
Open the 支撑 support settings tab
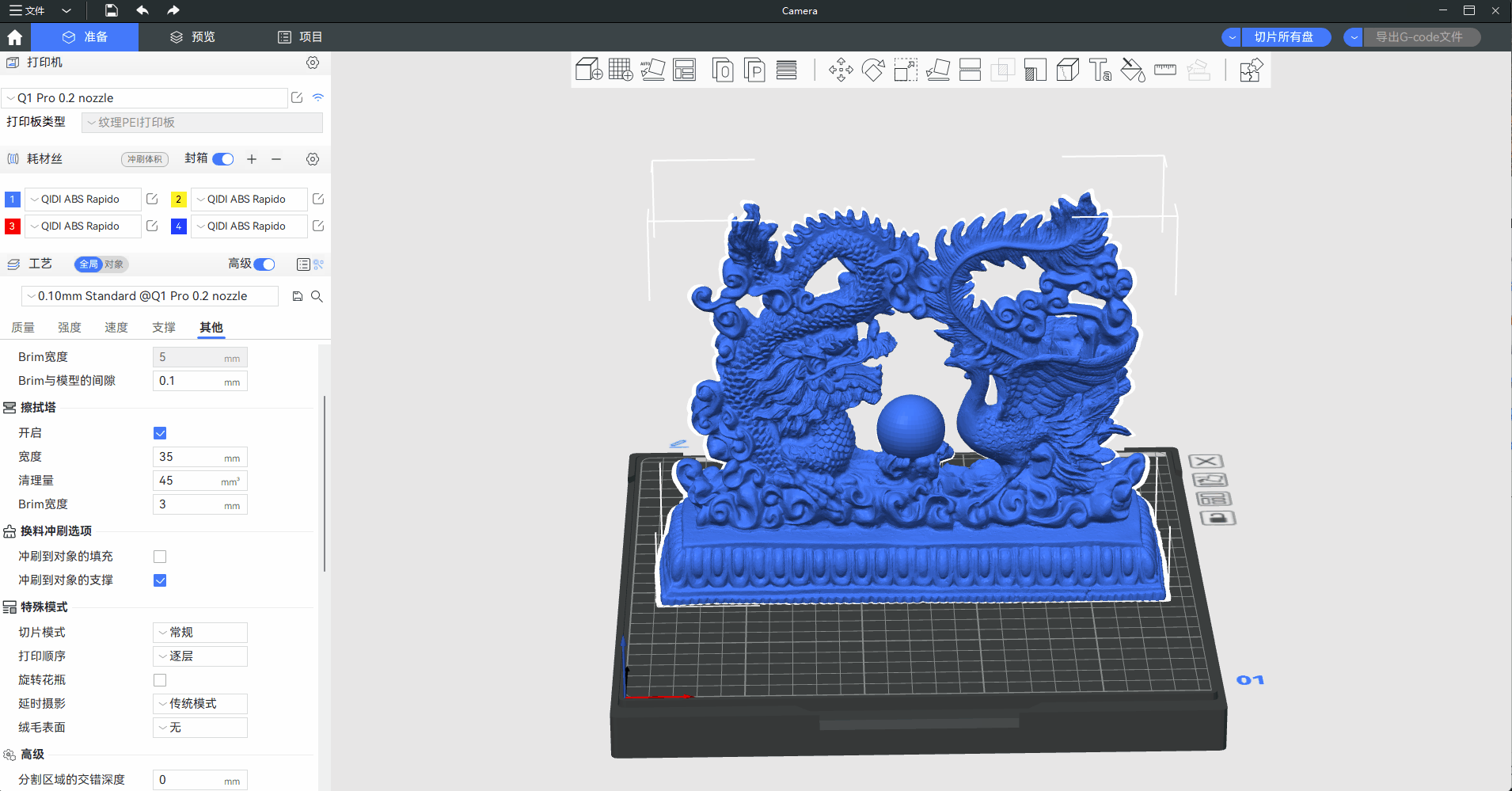click(164, 328)
